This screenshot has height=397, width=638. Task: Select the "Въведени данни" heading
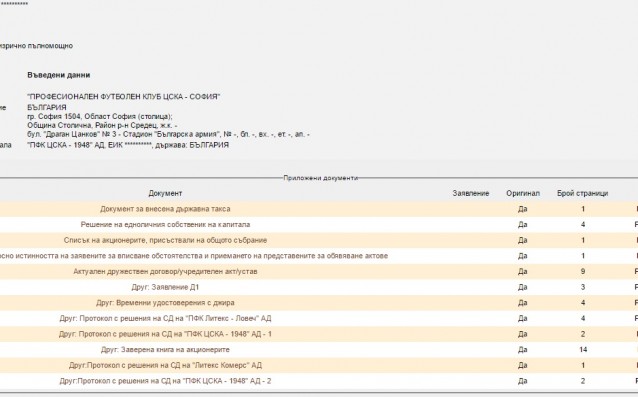(59, 75)
